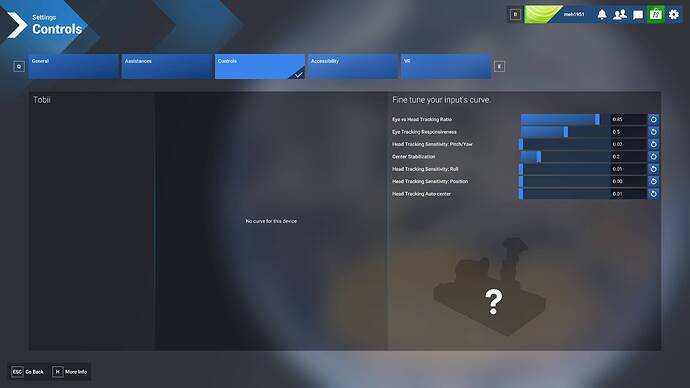The height and width of the screenshot is (388, 690).
Task: Switch to the General tab
Action: (x=73, y=66)
